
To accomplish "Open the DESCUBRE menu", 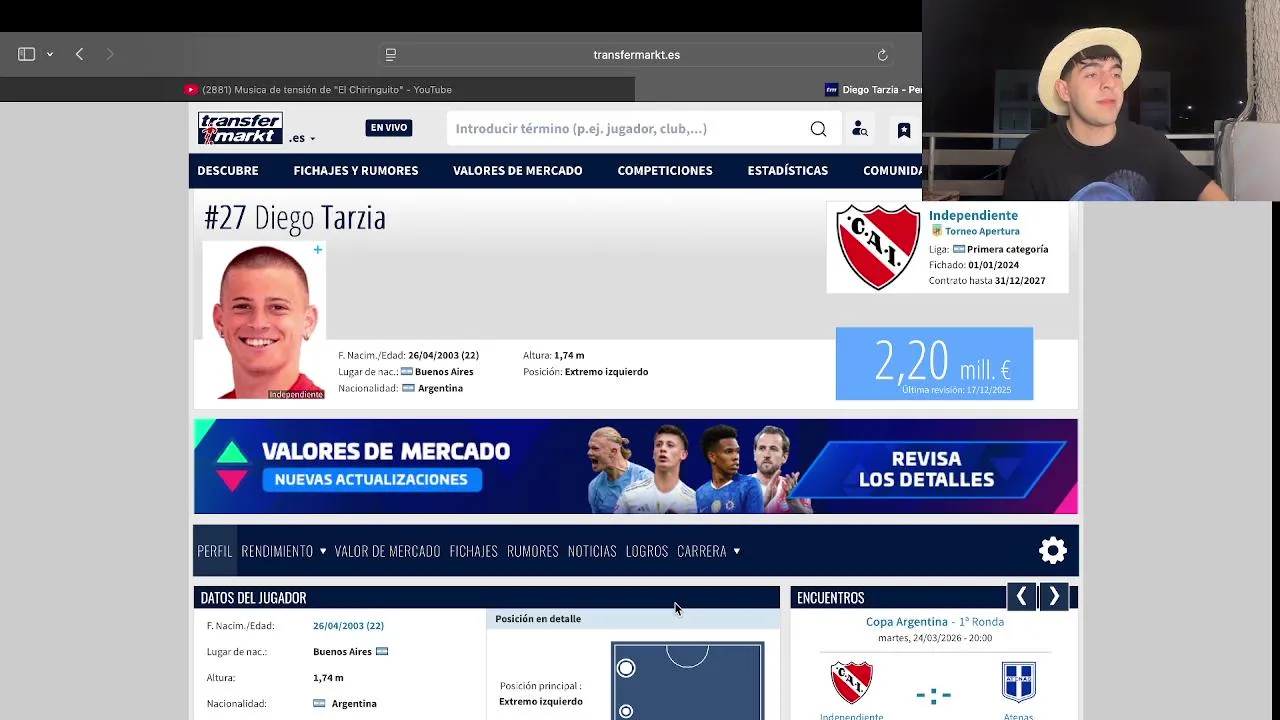I will click(228, 171).
